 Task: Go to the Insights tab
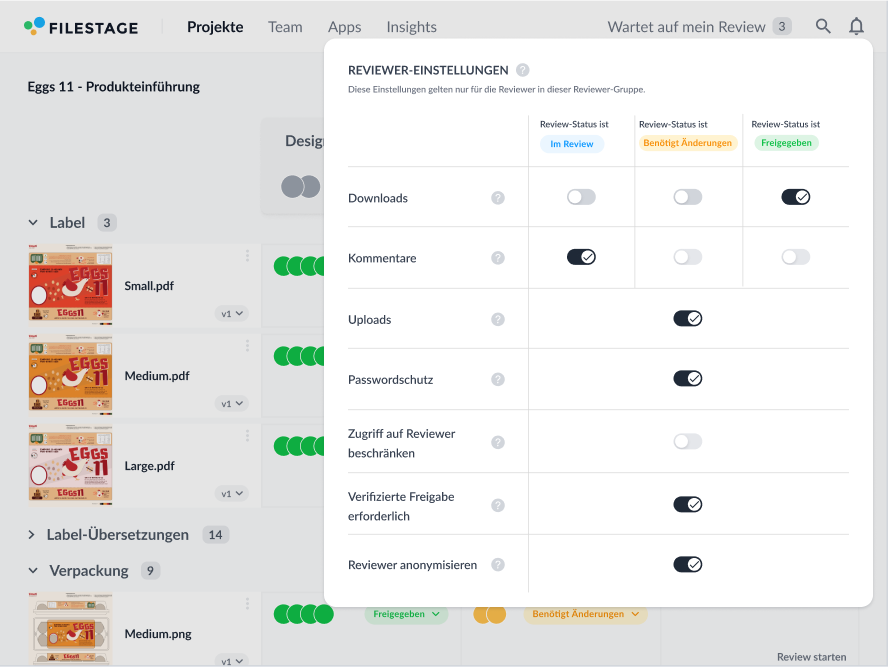(412, 27)
